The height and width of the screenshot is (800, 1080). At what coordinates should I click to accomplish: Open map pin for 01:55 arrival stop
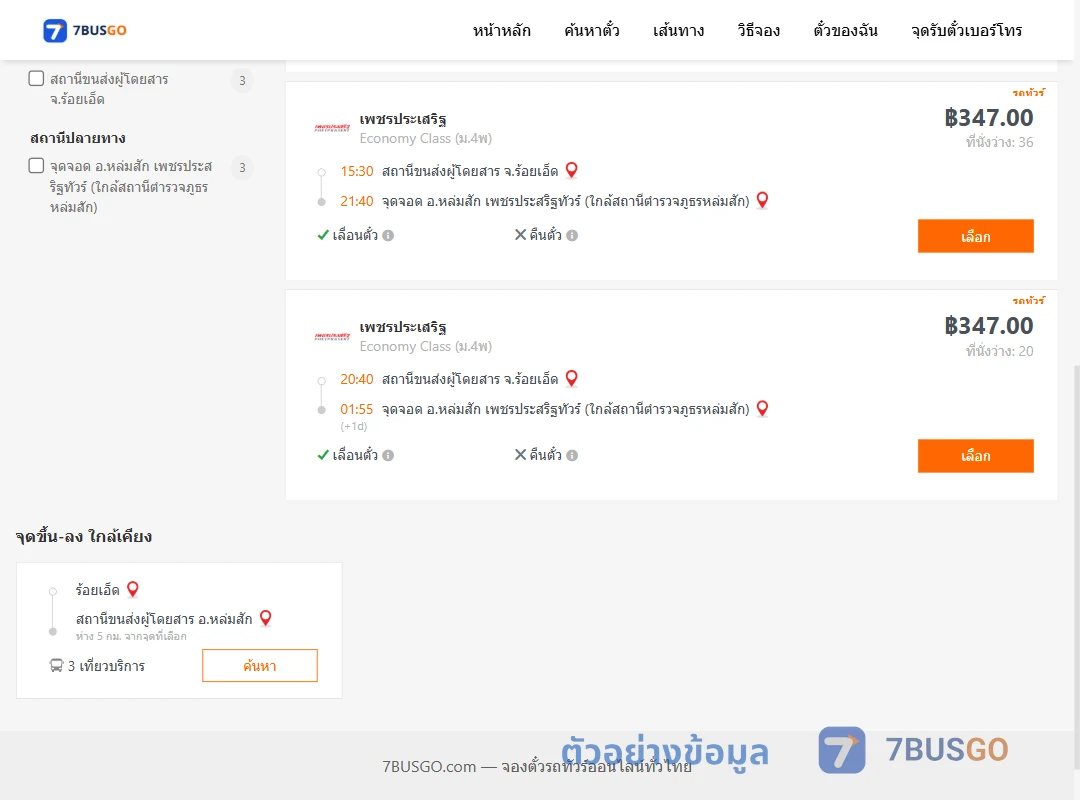(x=762, y=408)
